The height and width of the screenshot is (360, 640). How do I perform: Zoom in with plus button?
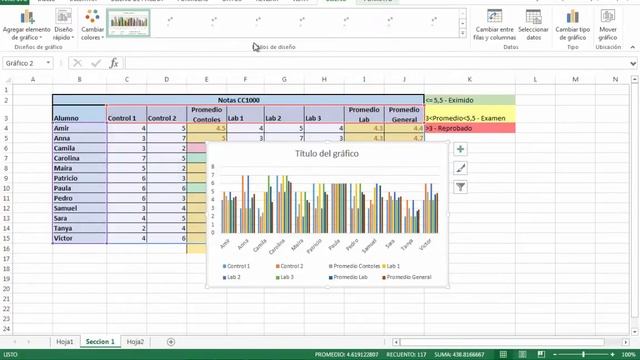point(613,354)
